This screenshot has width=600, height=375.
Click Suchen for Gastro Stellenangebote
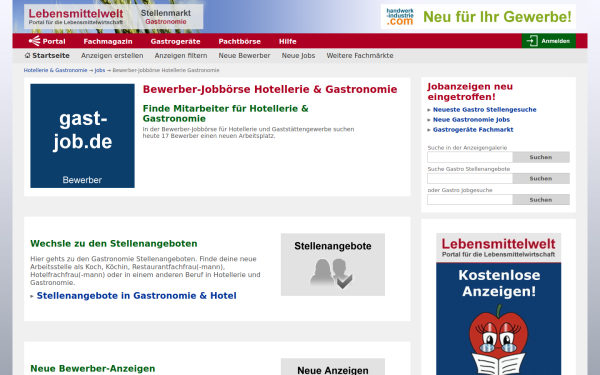coord(541,178)
